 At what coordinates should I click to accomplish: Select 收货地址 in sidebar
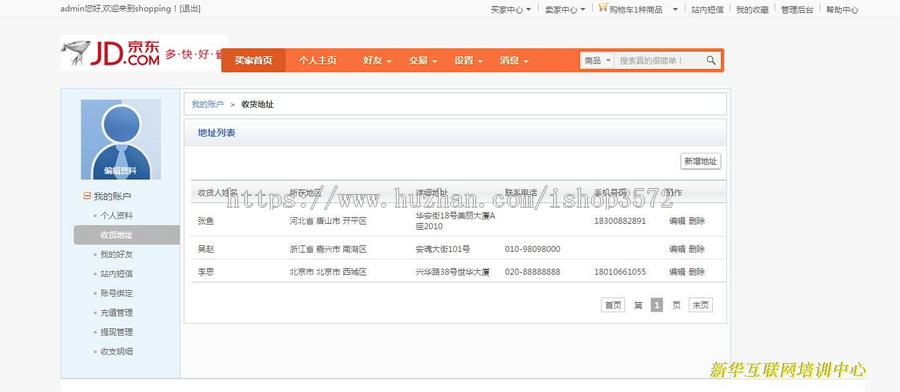[x=127, y=235]
